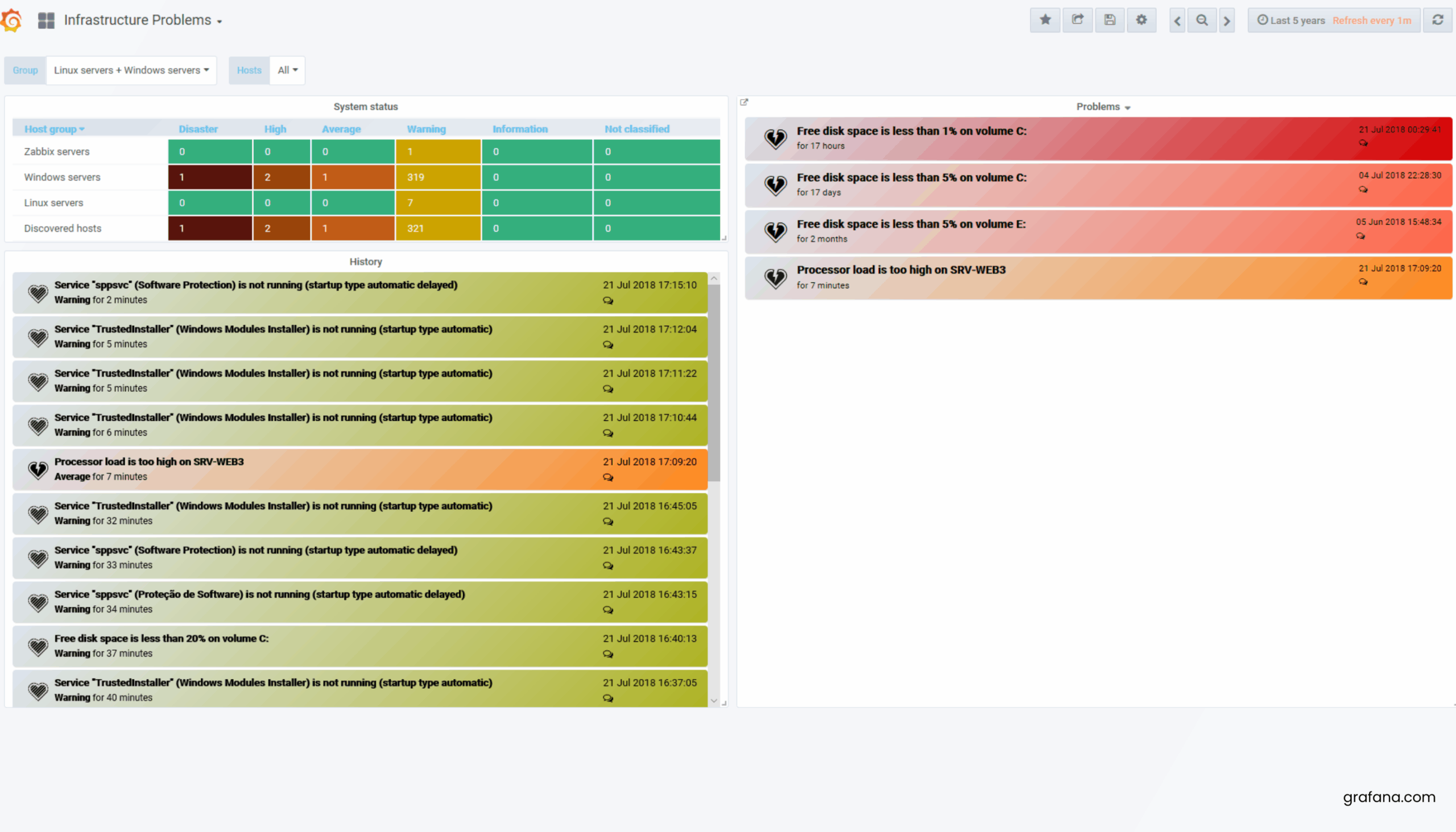Open dashboard settings gear
The height and width of the screenshot is (832, 1456).
pyautogui.click(x=1141, y=20)
